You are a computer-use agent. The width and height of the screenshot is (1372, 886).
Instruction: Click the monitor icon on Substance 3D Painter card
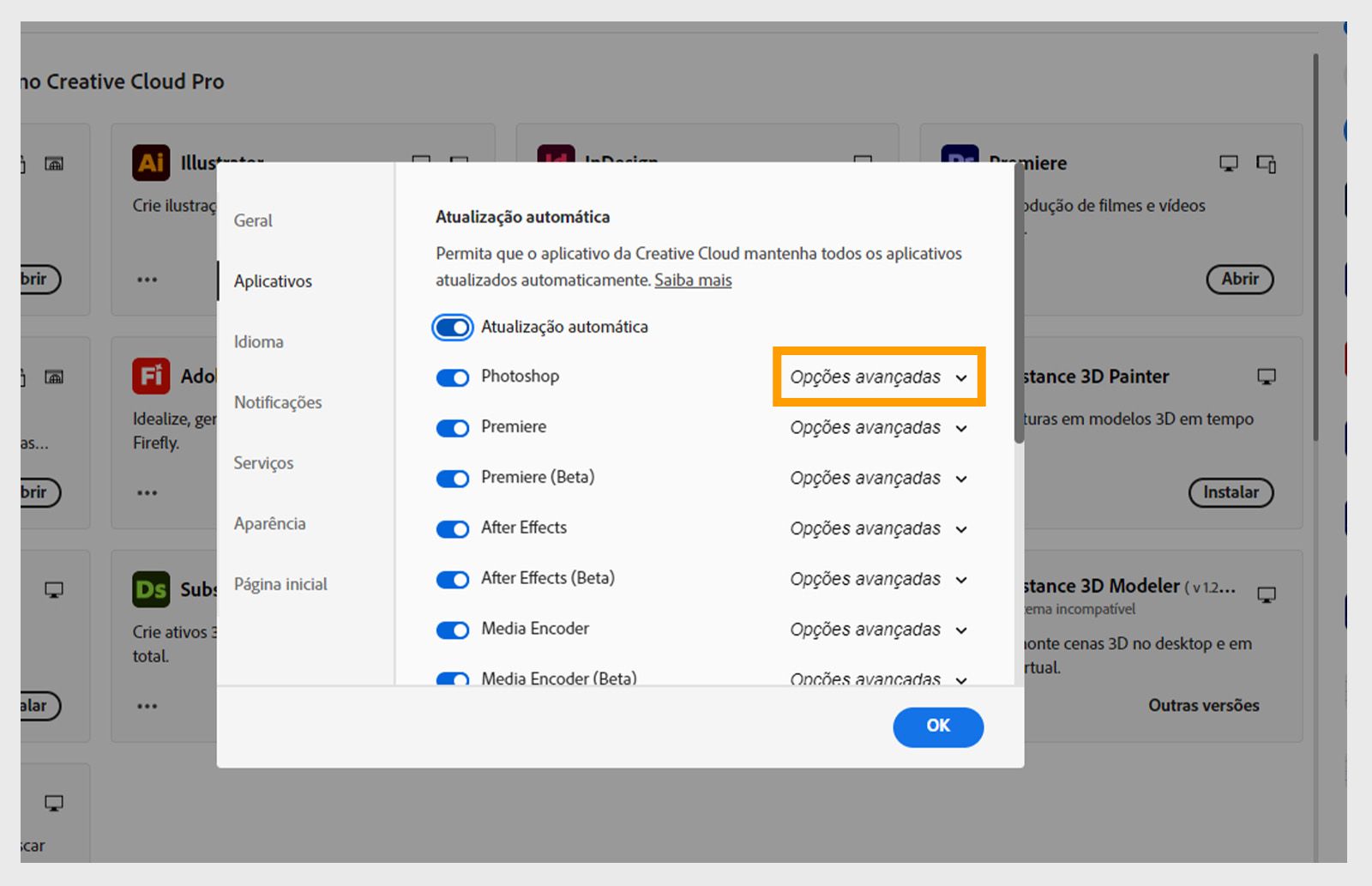pos(1267,377)
